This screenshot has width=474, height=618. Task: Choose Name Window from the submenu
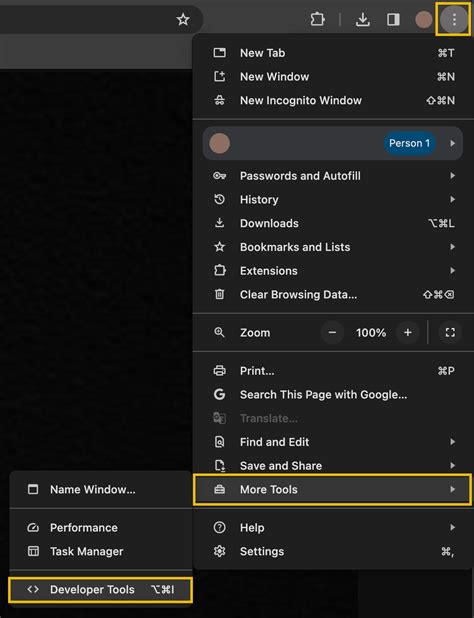(100, 490)
